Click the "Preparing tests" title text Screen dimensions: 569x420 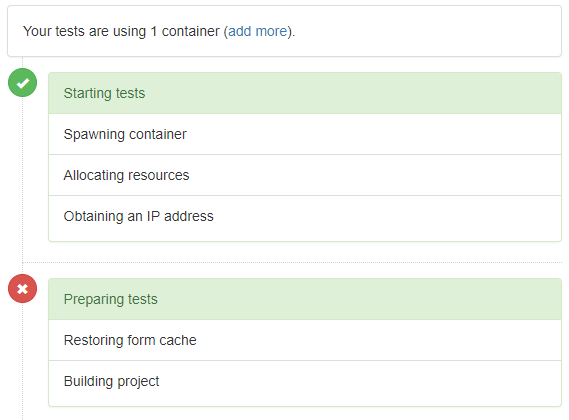(x=111, y=299)
